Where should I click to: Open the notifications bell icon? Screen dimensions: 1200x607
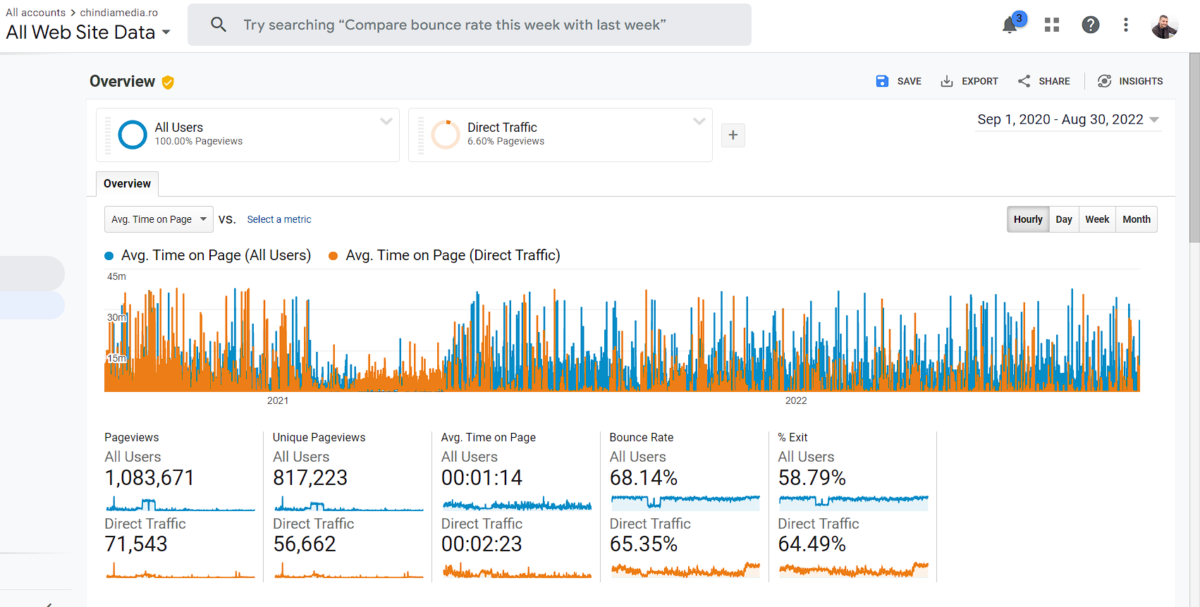(x=1010, y=26)
